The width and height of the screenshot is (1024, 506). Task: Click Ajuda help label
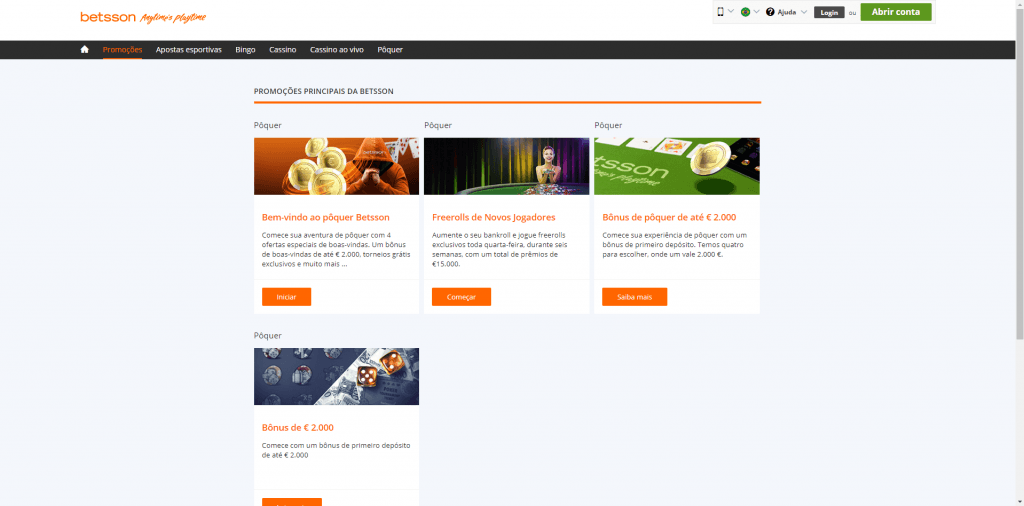click(x=787, y=12)
